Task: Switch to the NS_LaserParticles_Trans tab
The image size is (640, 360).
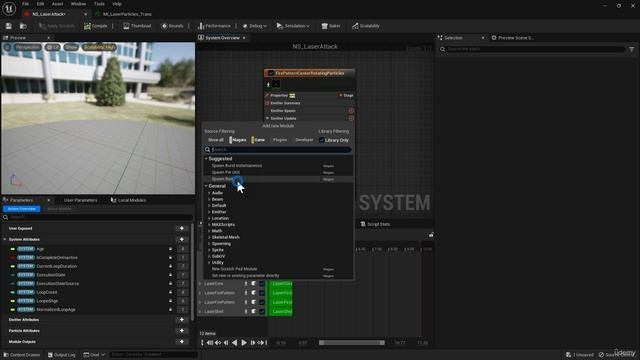Action: [x=127, y=14]
